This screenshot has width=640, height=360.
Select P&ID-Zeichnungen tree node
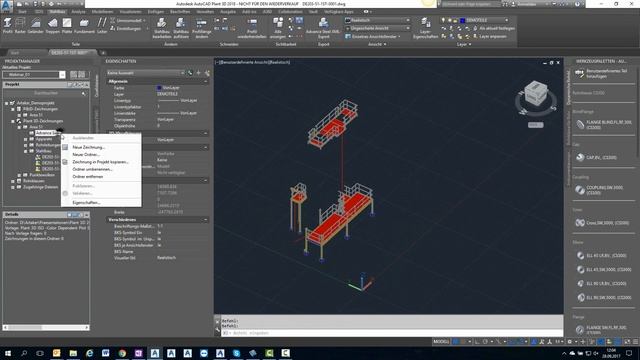pos(40,109)
